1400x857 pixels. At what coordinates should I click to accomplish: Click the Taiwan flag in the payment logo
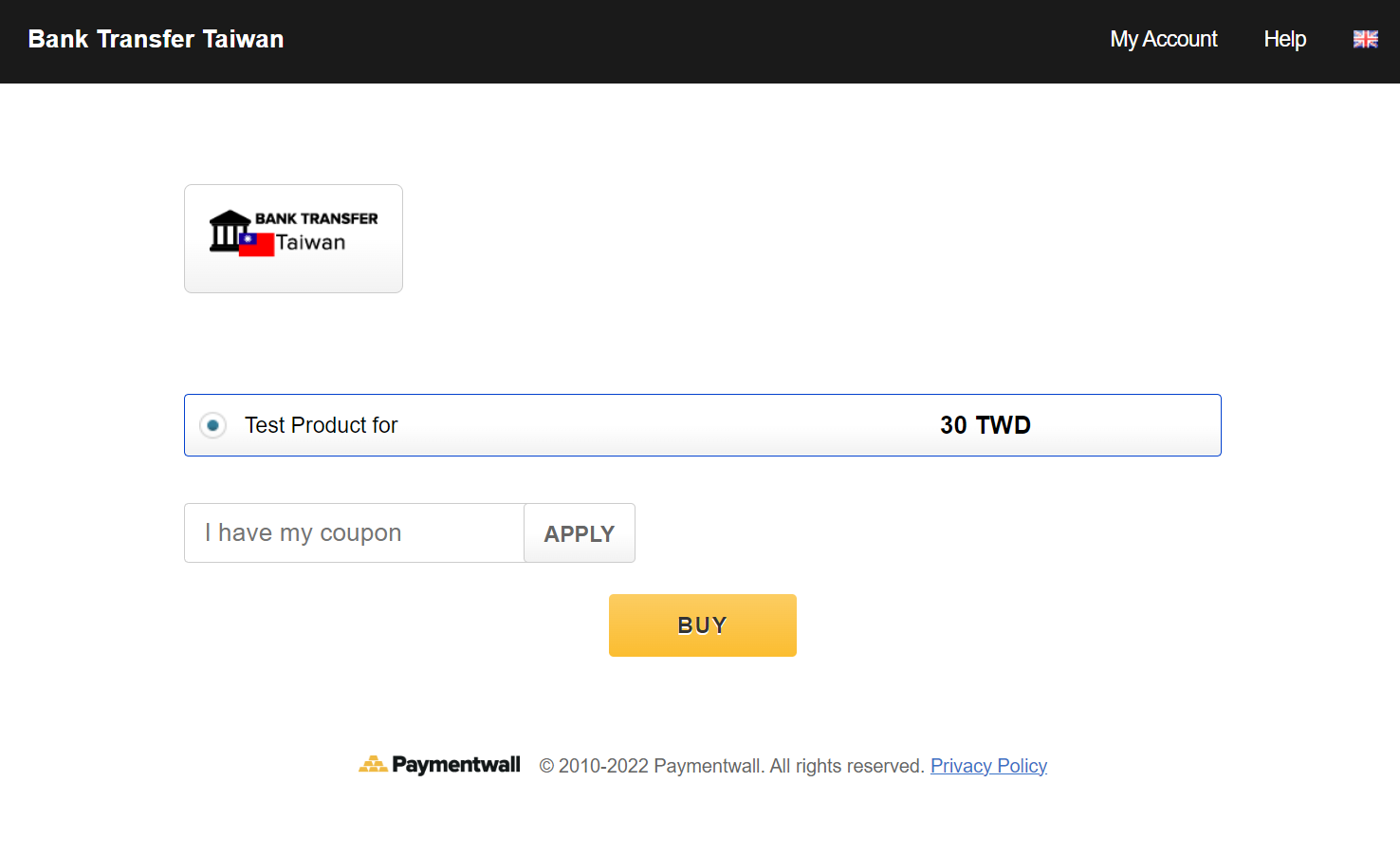pos(257,244)
